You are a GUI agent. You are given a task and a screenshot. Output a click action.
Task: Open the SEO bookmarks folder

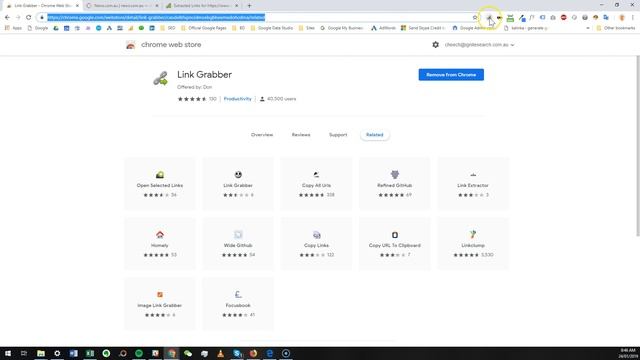click(167, 28)
